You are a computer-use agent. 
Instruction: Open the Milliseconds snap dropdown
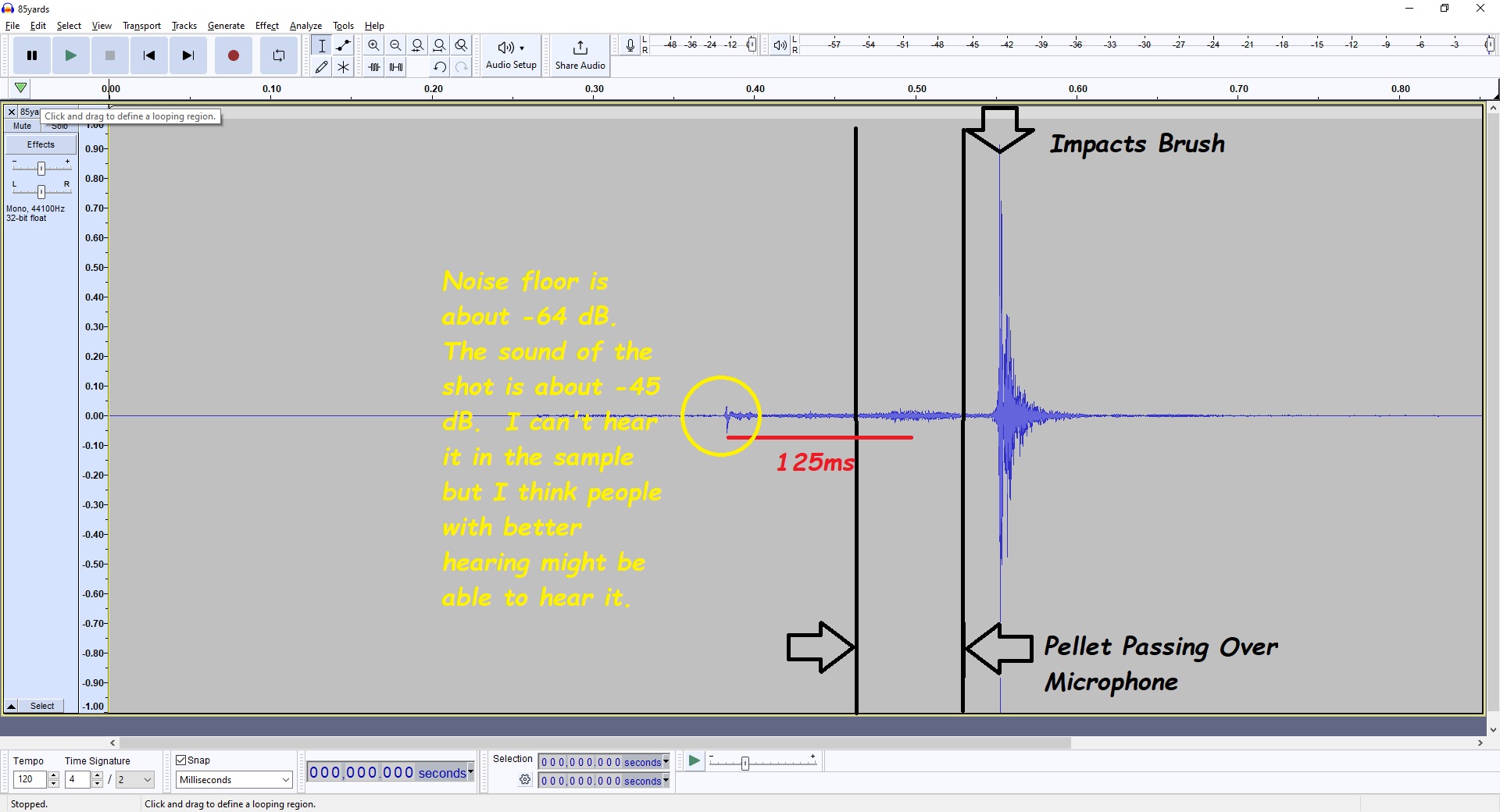click(234, 780)
